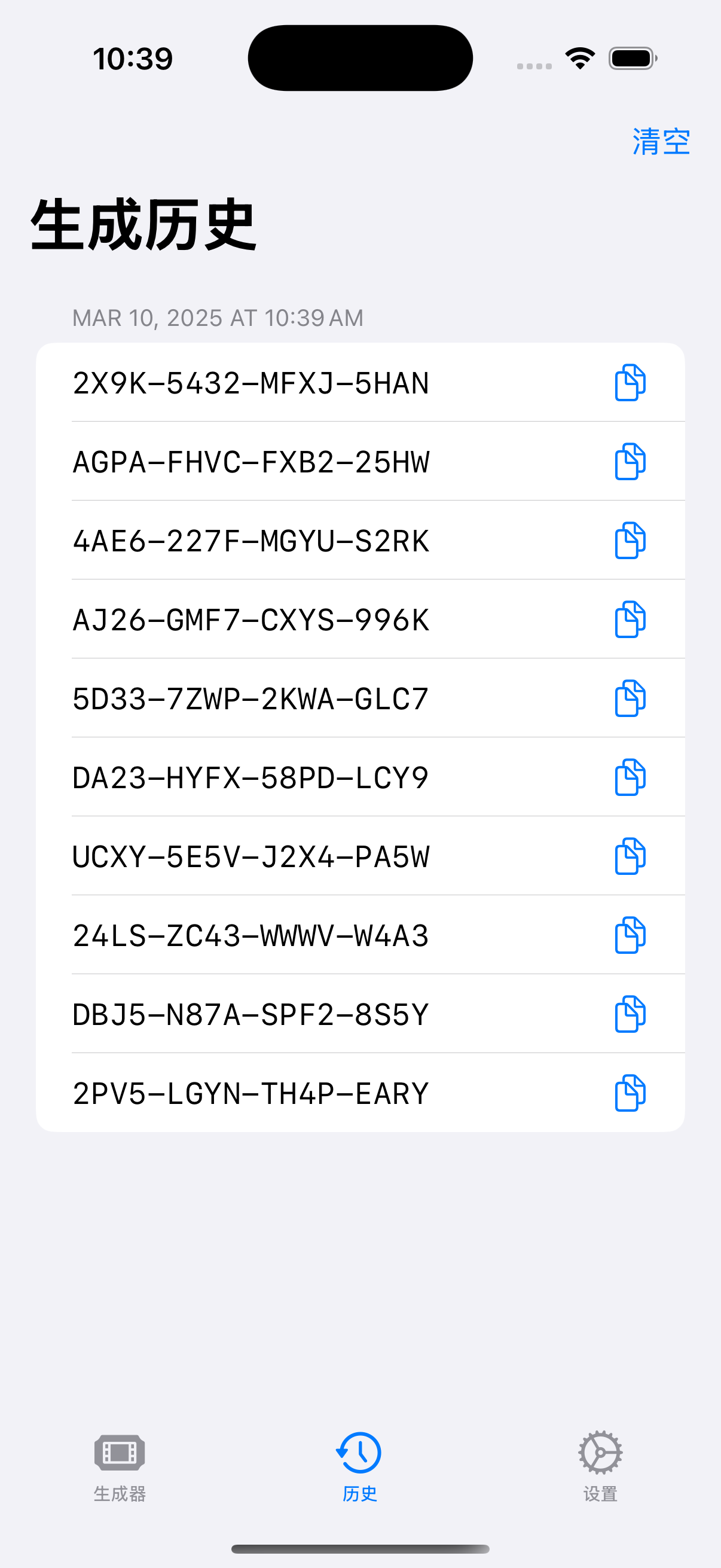This screenshot has height=1568, width=721.
Task: Copy code 24LS-ZC43-WWWV-W4A3
Action: 630,935
